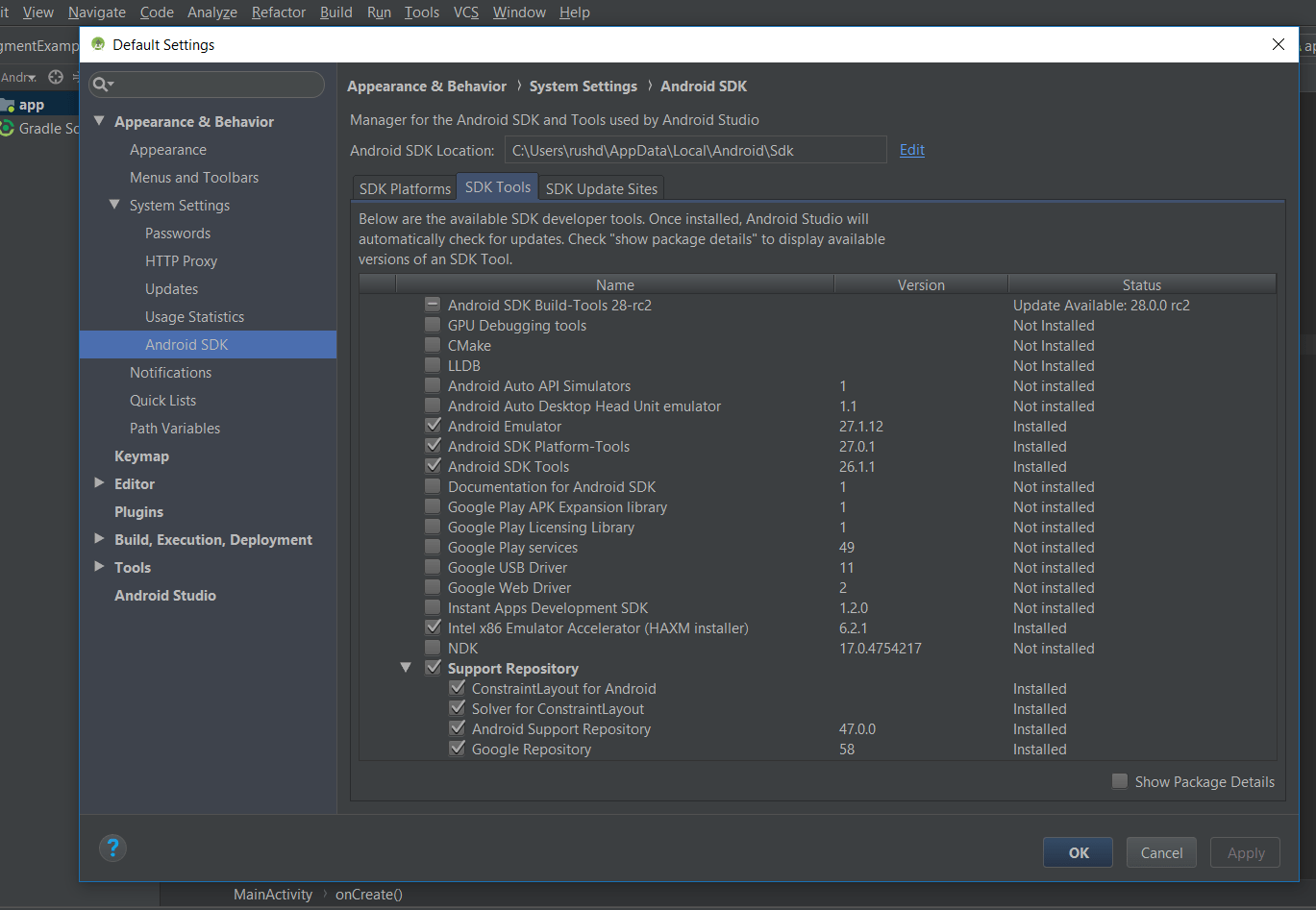Viewport: 1316px width, 910px height.
Task: Click inside the Android SDK Location field
Action: 696,149
